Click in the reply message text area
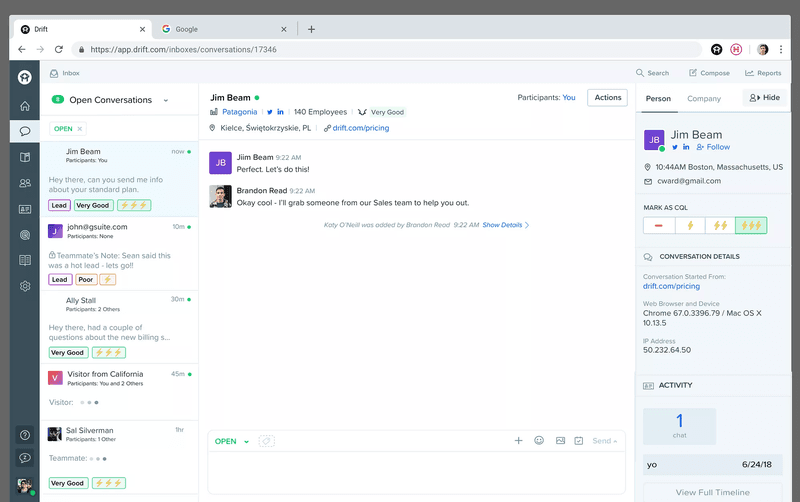 click(415, 472)
